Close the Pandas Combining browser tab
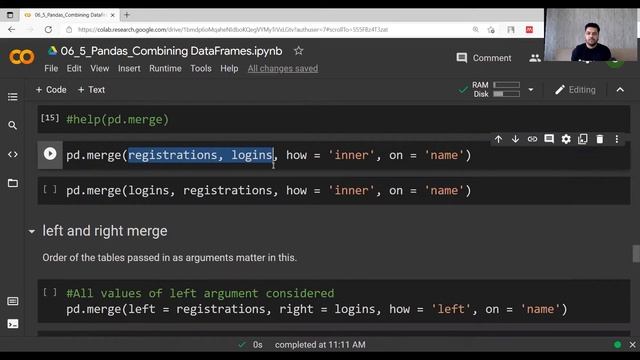This screenshot has height=360, width=640. [113, 15]
